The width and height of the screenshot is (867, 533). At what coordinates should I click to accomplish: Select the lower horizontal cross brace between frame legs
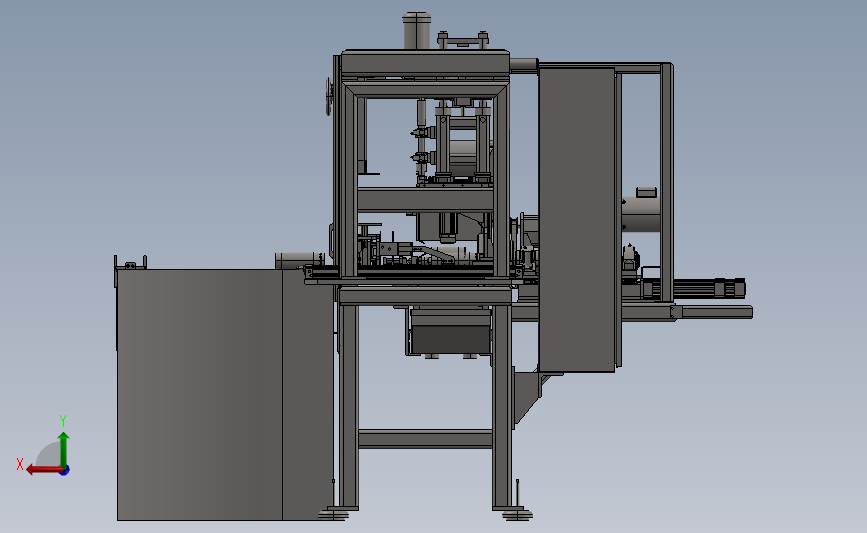tap(425, 438)
